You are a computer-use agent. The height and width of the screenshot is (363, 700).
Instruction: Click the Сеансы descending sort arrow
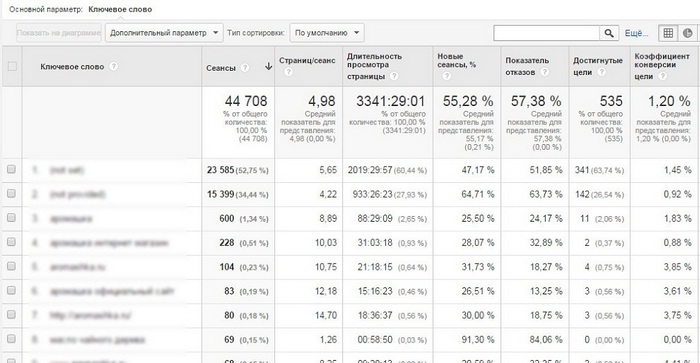tap(268, 67)
